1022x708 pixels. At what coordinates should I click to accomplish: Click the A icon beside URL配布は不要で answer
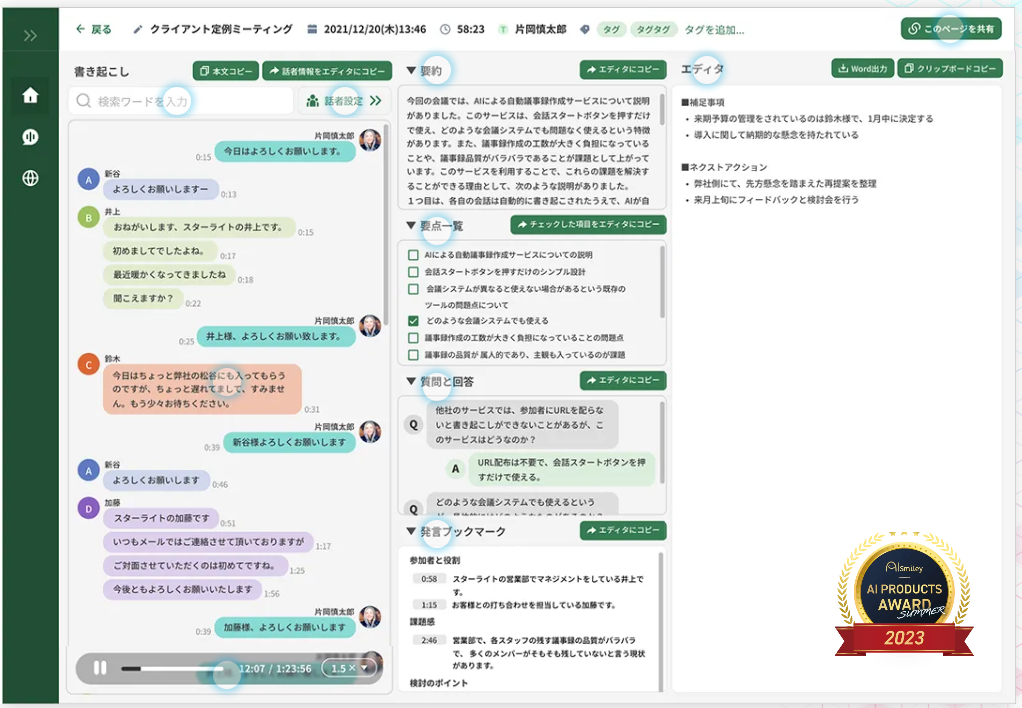click(456, 469)
